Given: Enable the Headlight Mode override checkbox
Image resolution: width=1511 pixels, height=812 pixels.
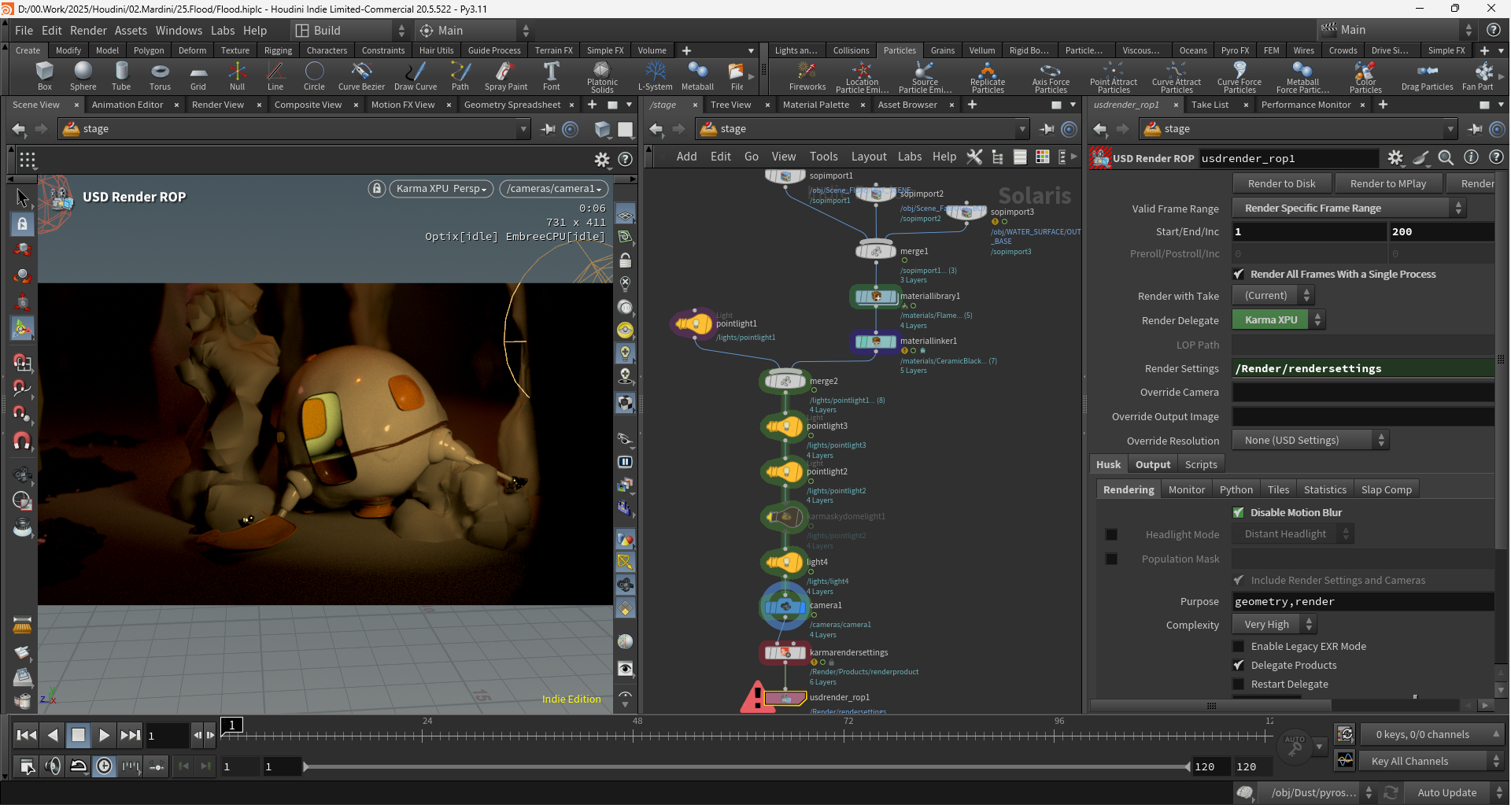Looking at the screenshot, I should coord(1111,535).
